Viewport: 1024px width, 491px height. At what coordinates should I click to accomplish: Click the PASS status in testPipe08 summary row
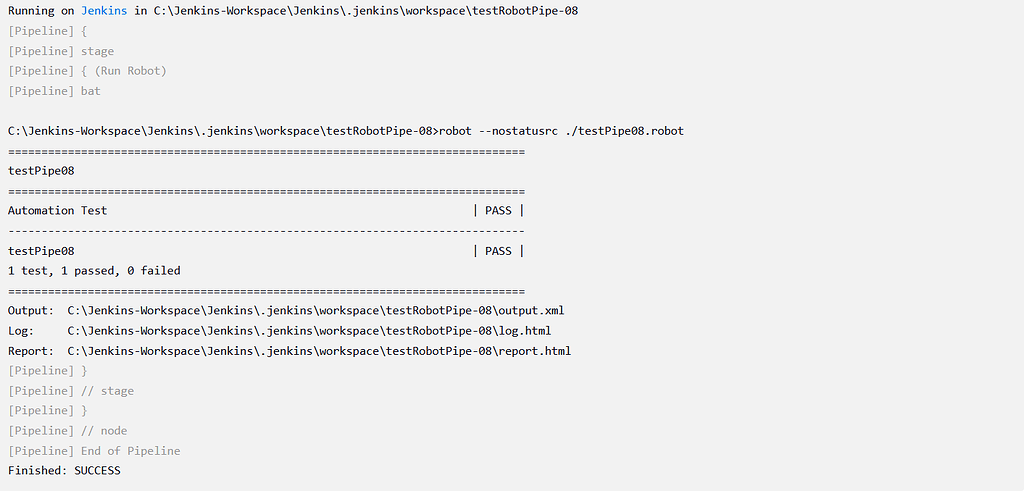pyautogui.click(x=498, y=251)
